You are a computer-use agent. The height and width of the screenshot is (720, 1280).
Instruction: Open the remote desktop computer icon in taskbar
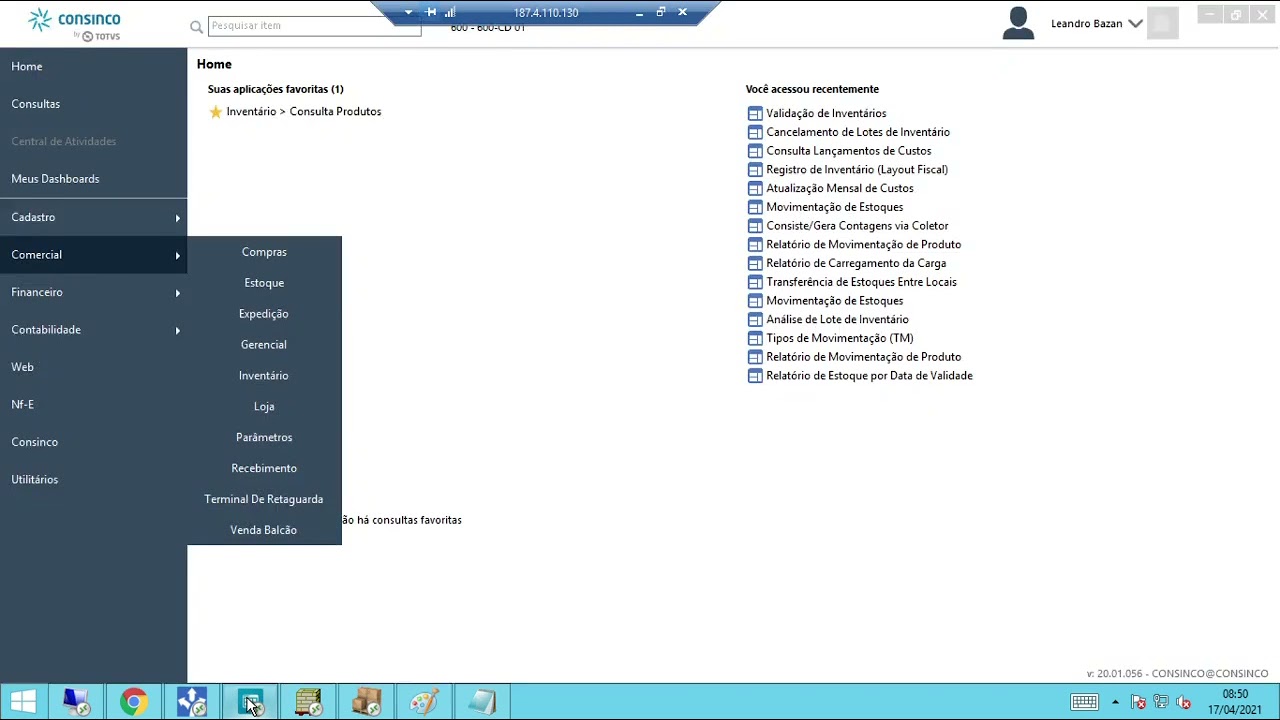[76, 702]
